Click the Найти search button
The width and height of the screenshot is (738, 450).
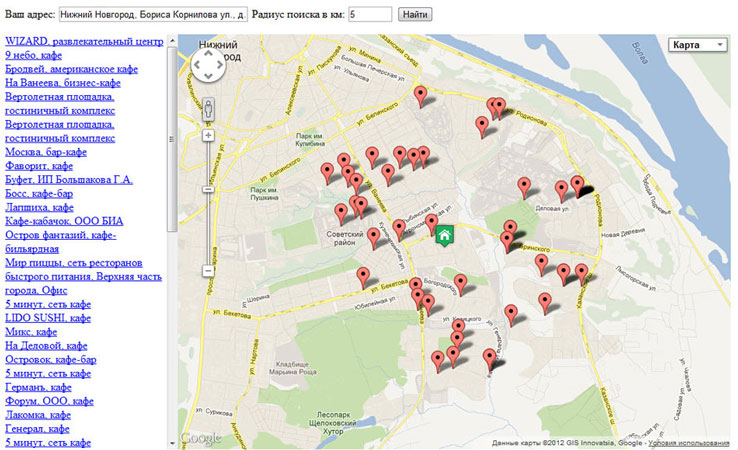coord(415,15)
